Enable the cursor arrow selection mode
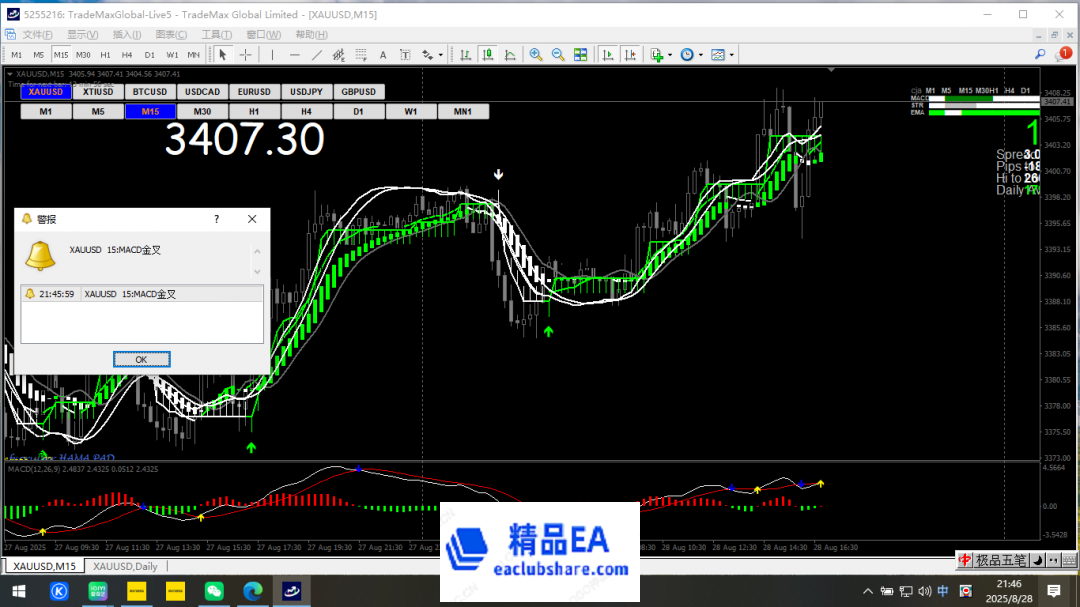The height and width of the screenshot is (607, 1080). [x=224, y=54]
